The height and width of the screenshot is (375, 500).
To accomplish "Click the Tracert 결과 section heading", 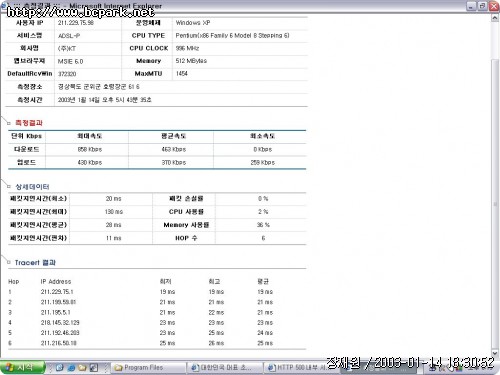I will 35,263.
